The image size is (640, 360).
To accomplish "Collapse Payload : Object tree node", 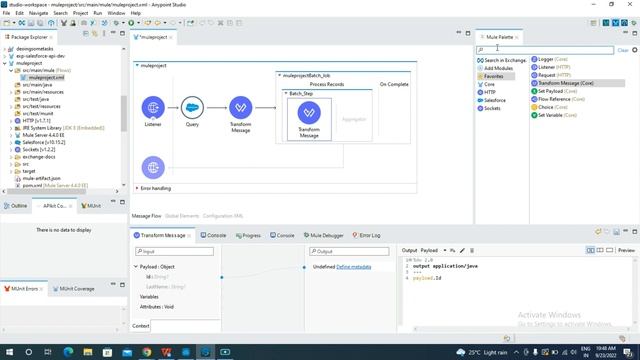I will click(x=136, y=267).
